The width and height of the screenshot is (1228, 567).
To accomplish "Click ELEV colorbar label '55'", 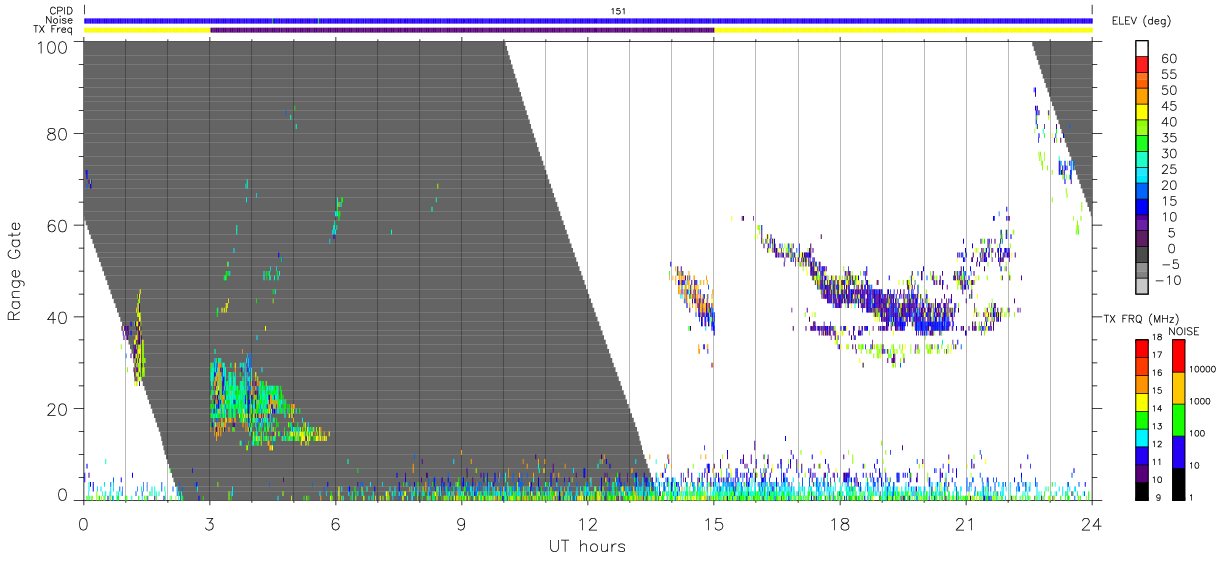I will (x=1167, y=75).
